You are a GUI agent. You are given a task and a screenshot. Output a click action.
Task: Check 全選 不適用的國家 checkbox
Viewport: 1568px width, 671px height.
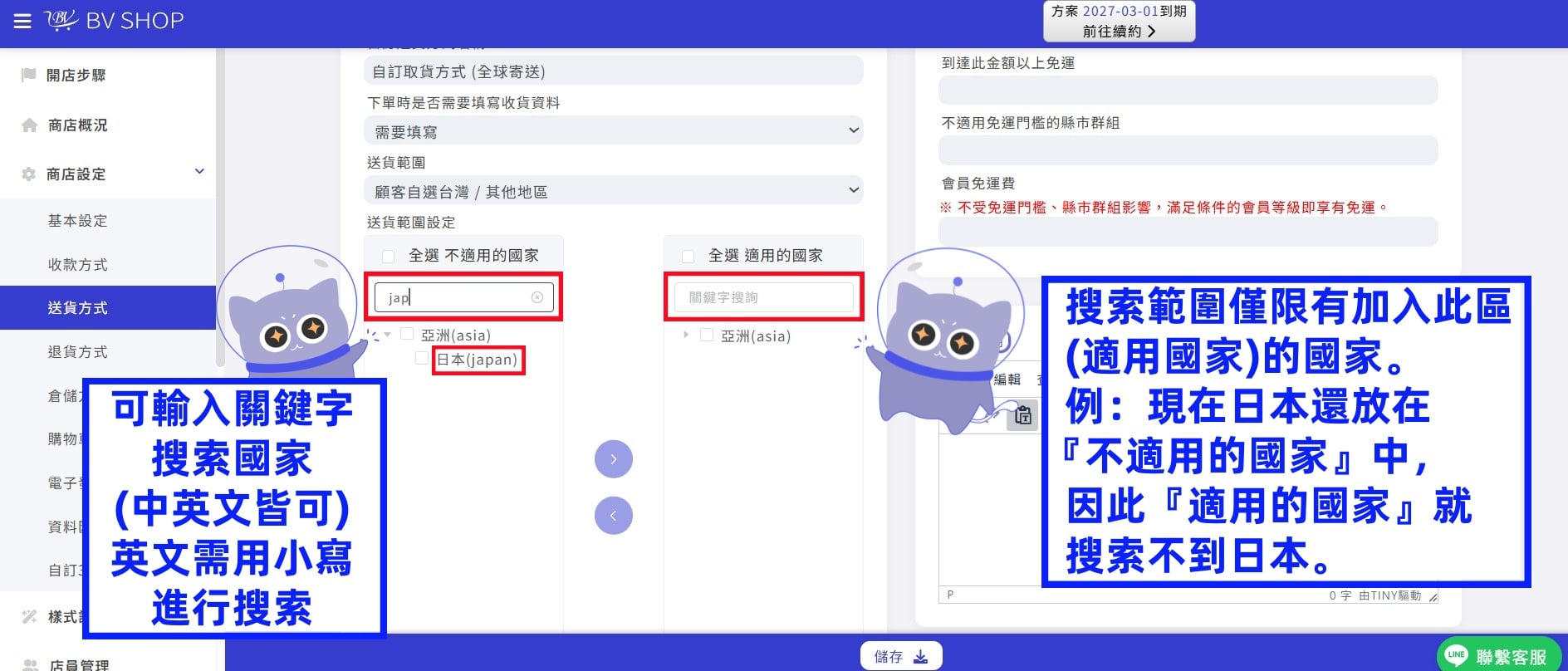[x=388, y=256]
